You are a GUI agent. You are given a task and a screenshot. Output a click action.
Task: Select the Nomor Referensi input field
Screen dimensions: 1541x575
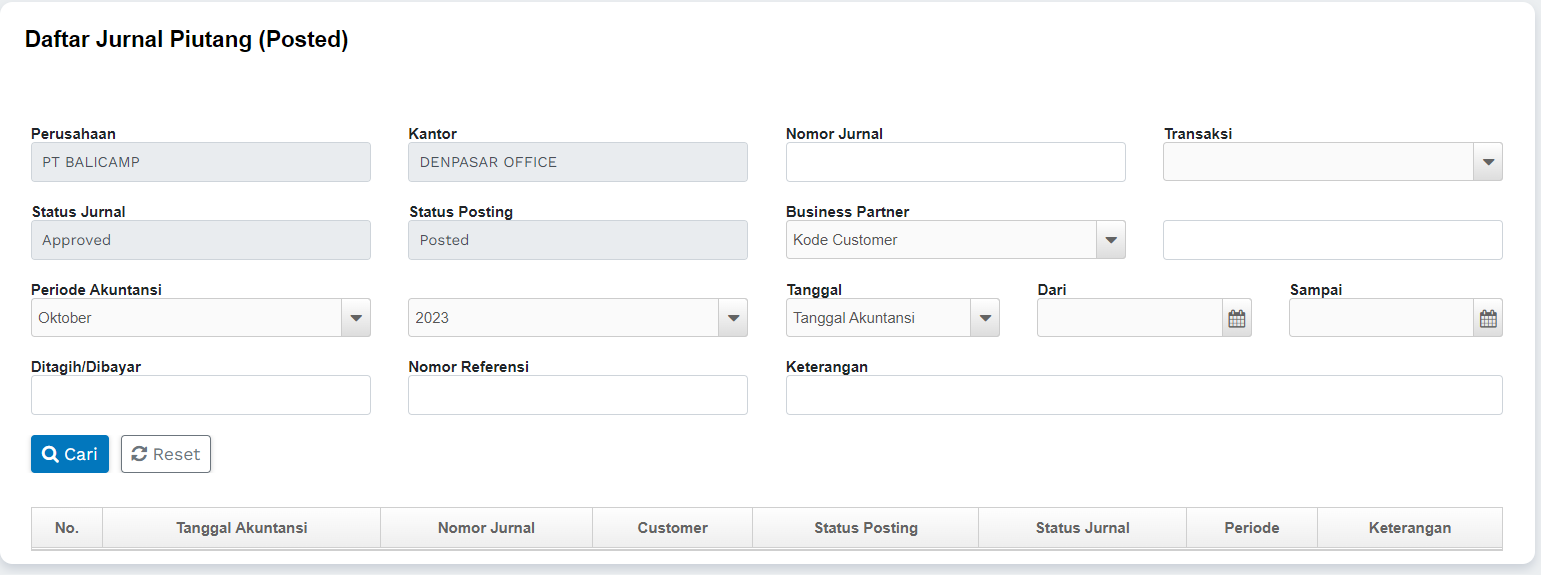pos(577,395)
